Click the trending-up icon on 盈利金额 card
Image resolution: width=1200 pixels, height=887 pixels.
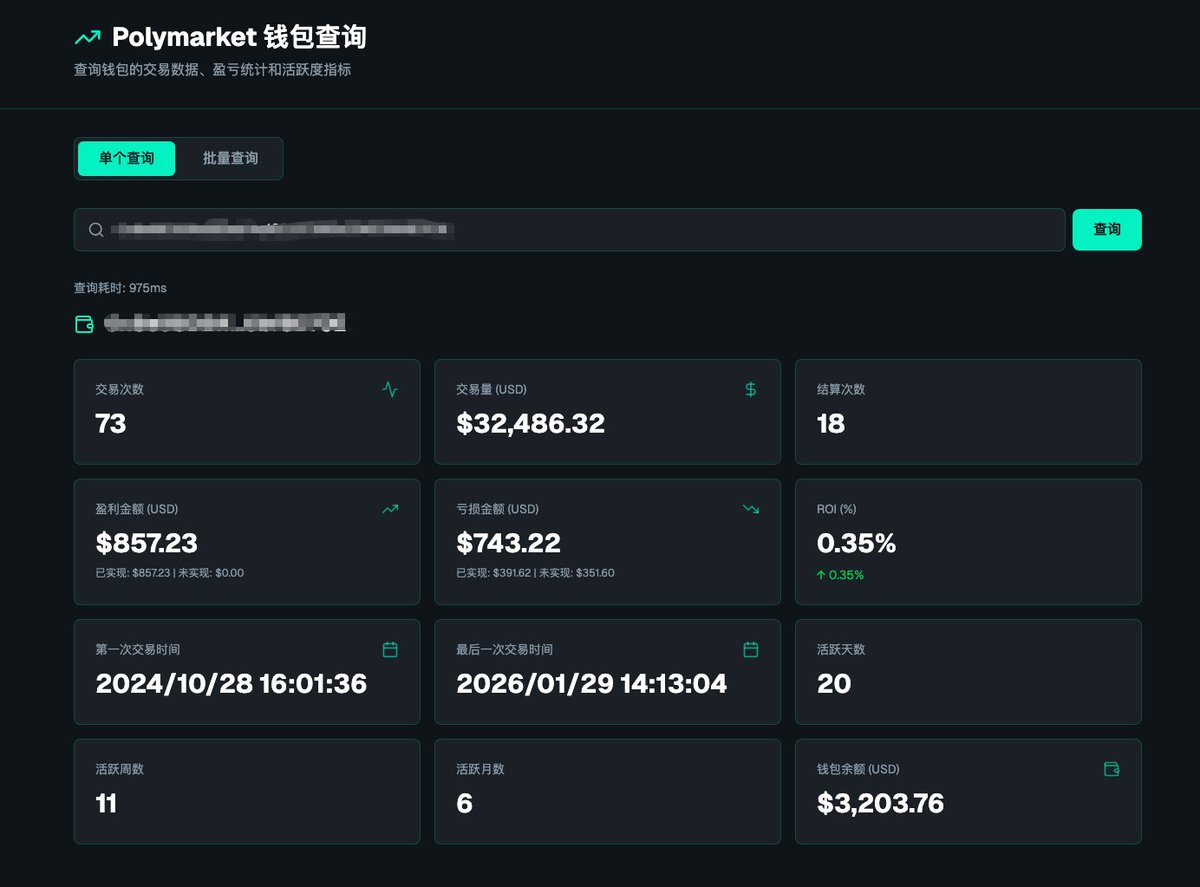point(390,509)
